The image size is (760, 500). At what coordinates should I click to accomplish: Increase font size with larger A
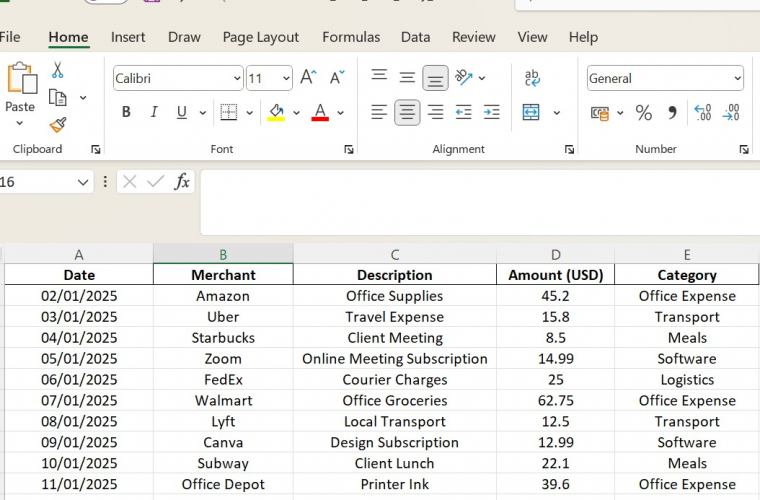coord(308,78)
